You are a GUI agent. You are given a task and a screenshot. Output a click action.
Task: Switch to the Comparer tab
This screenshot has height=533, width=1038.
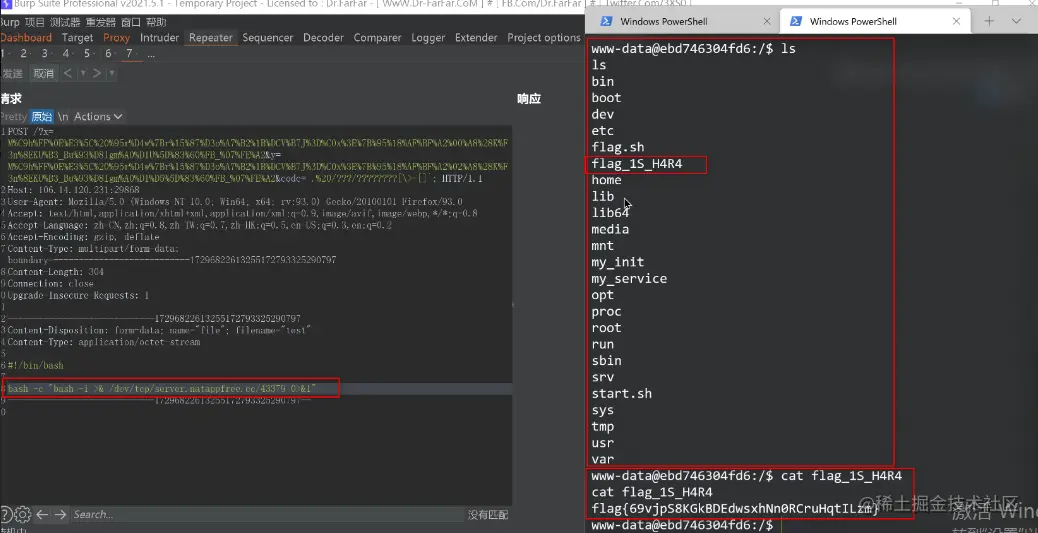[377, 38]
